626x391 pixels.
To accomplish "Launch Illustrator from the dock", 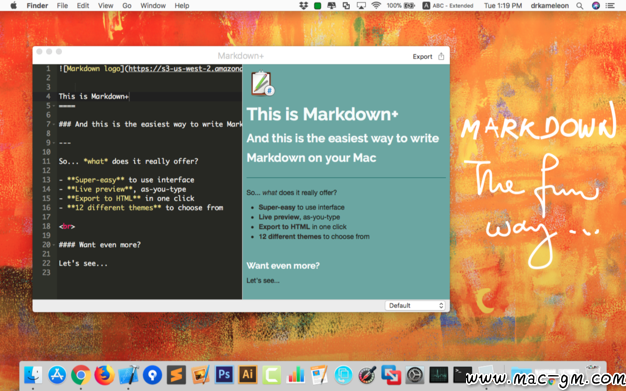I will click(248, 375).
